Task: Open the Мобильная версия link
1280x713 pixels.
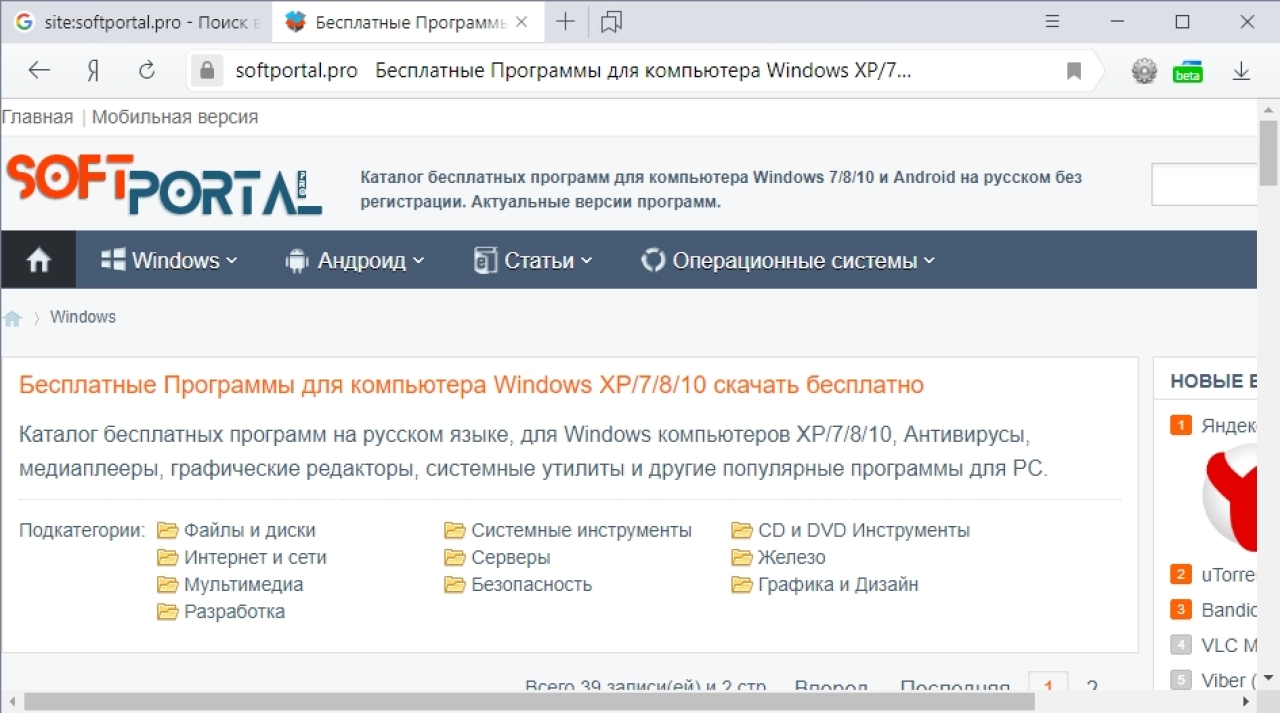Action: tap(175, 117)
